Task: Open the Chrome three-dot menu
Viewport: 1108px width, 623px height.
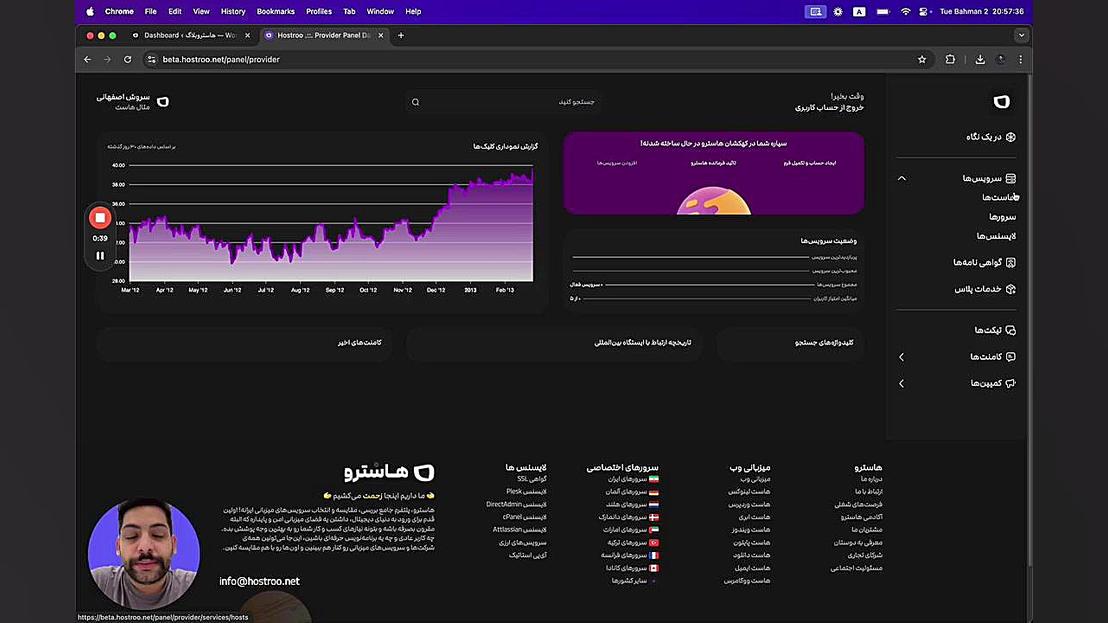Action: (1020, 59)
